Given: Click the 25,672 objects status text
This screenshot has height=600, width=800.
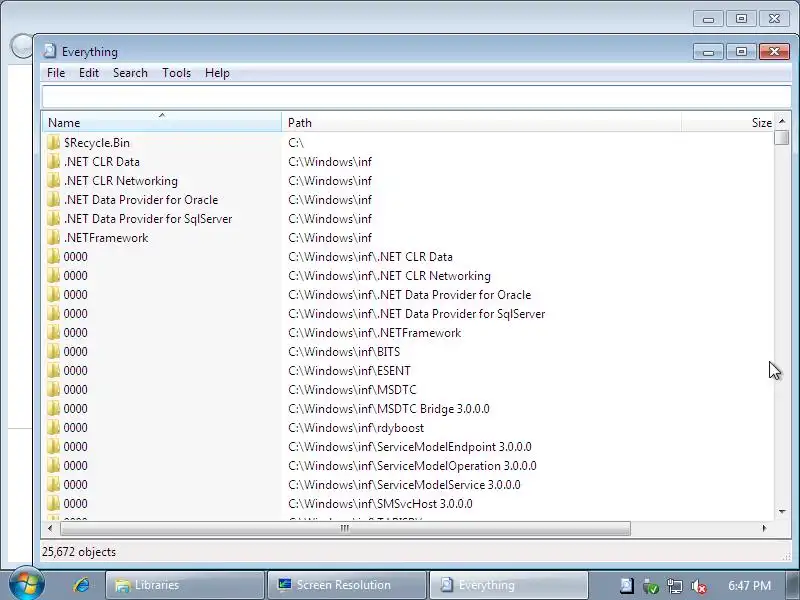Looking at the screenshot, I should point(79,552).
